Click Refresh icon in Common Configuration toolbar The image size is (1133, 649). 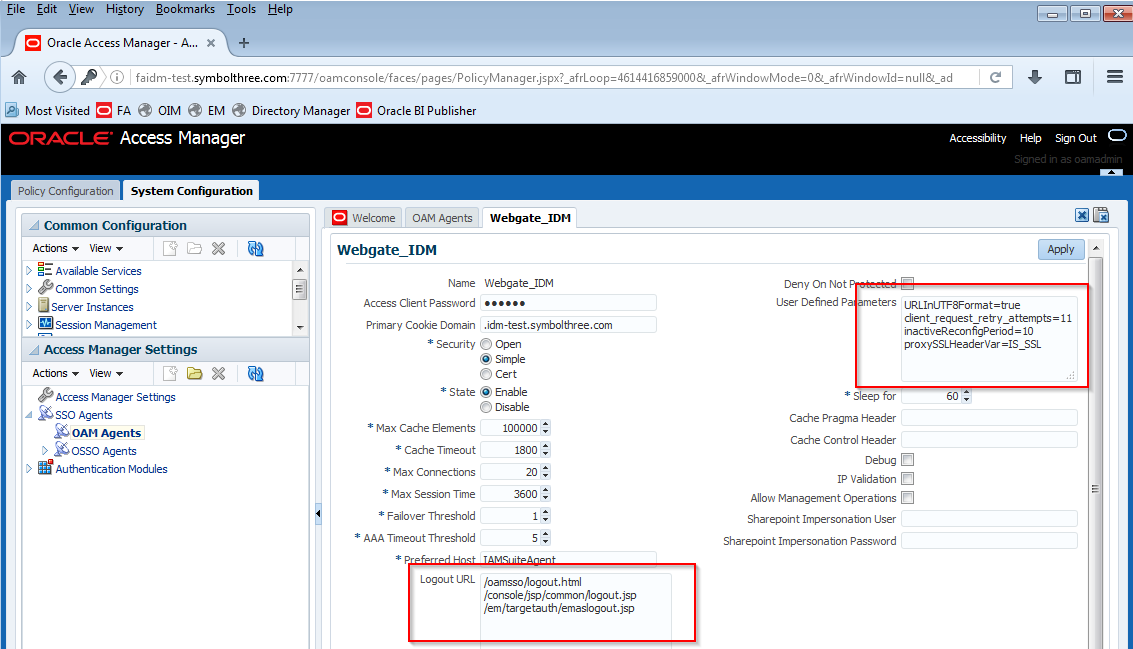tap(255, 249)
